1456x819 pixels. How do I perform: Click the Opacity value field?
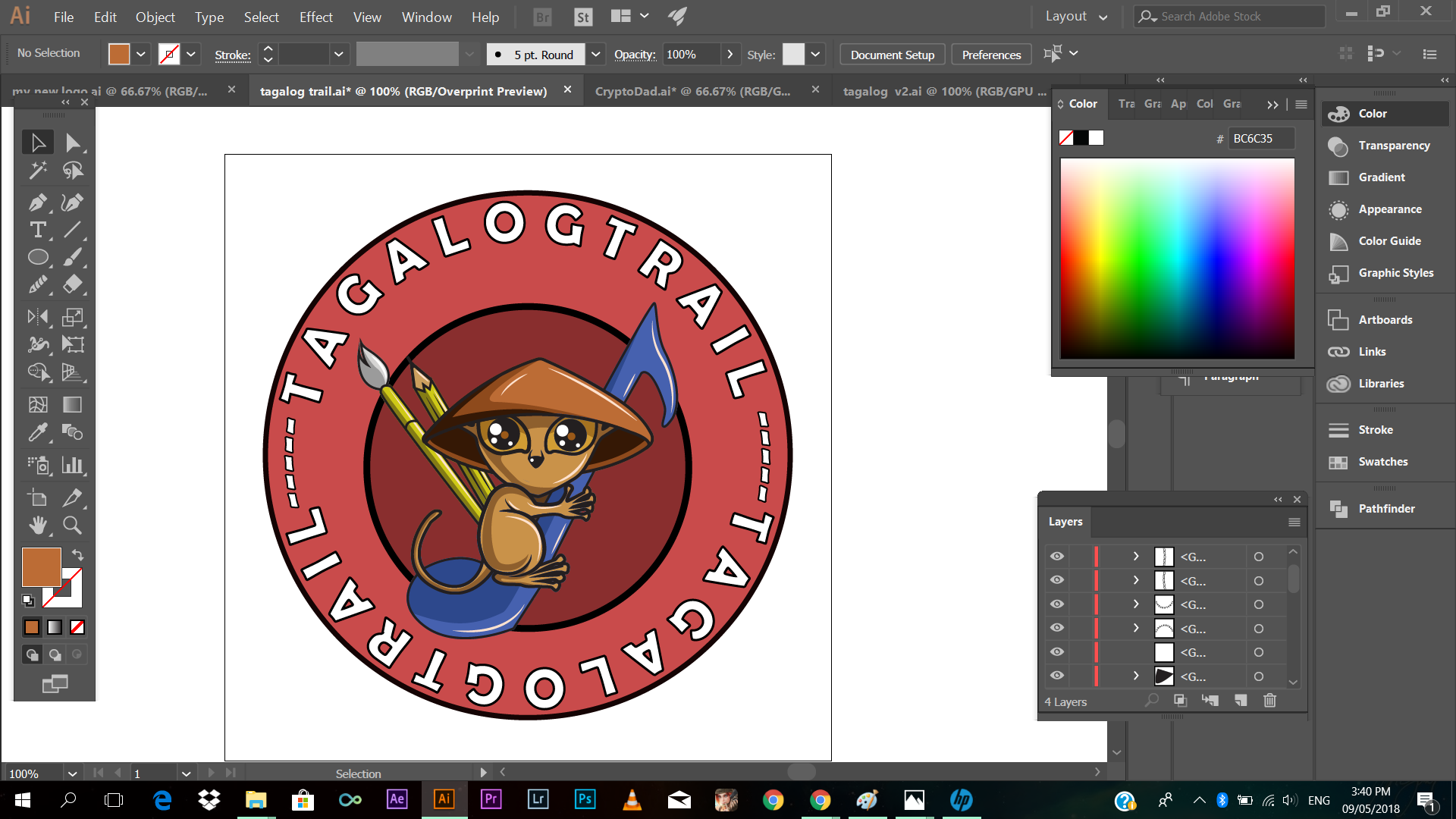tap(692, 54)
